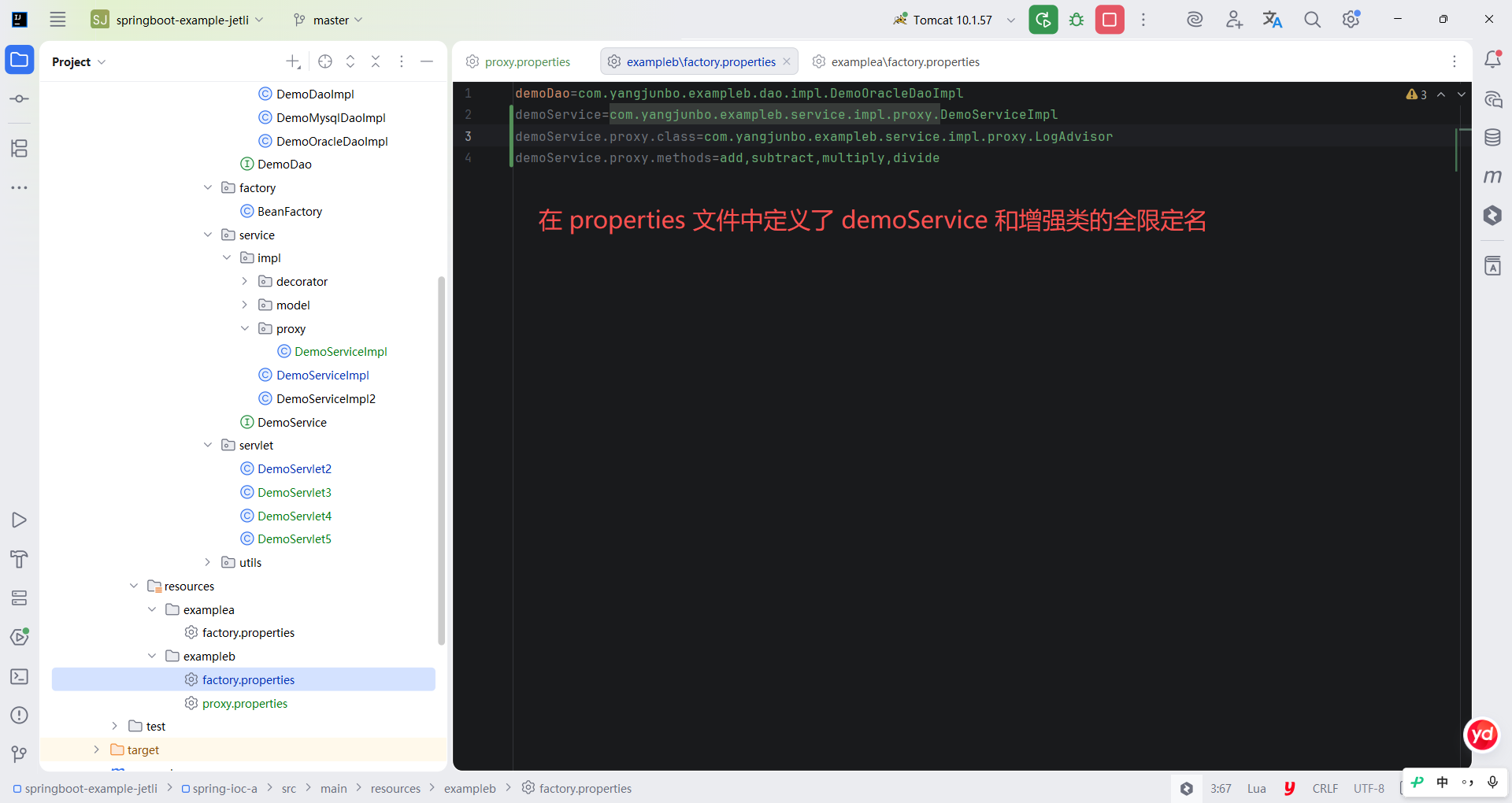Screen dimensions: 1512x803
Task: Expand the target folder
Action: point(97,749)
